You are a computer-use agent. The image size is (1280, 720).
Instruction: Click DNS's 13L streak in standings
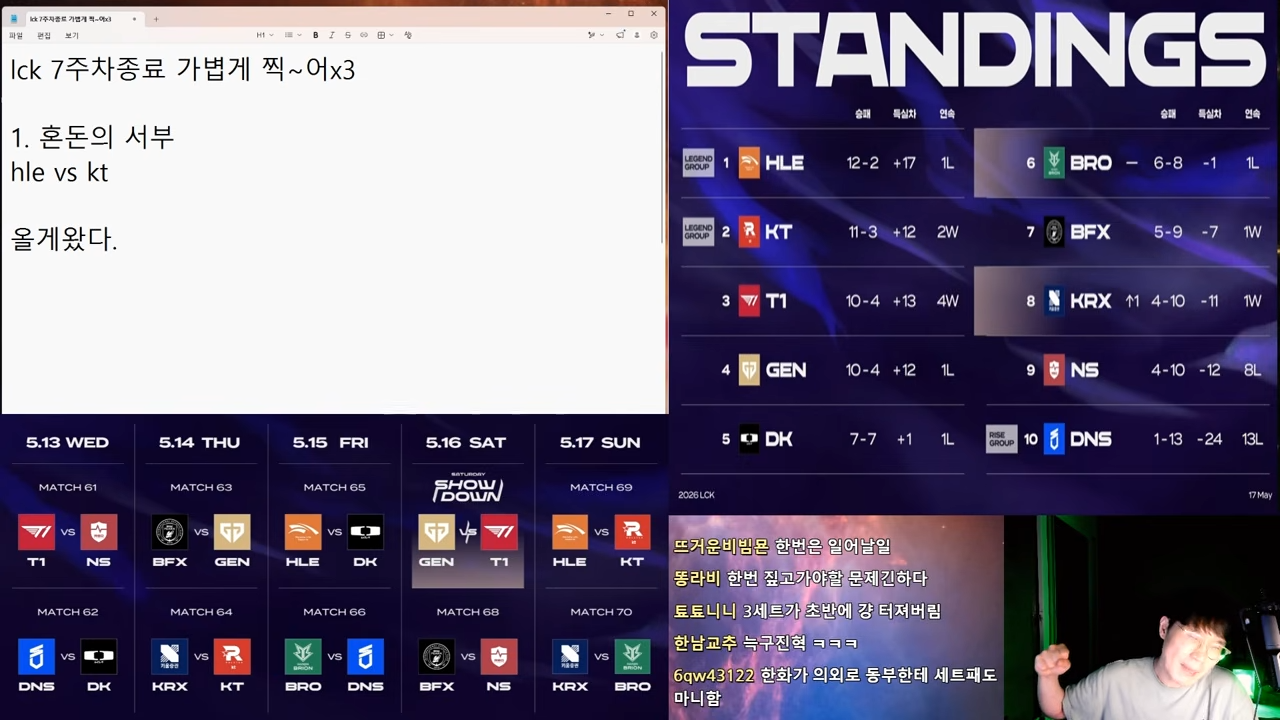pyautogui.click(x=1251, y=439)
